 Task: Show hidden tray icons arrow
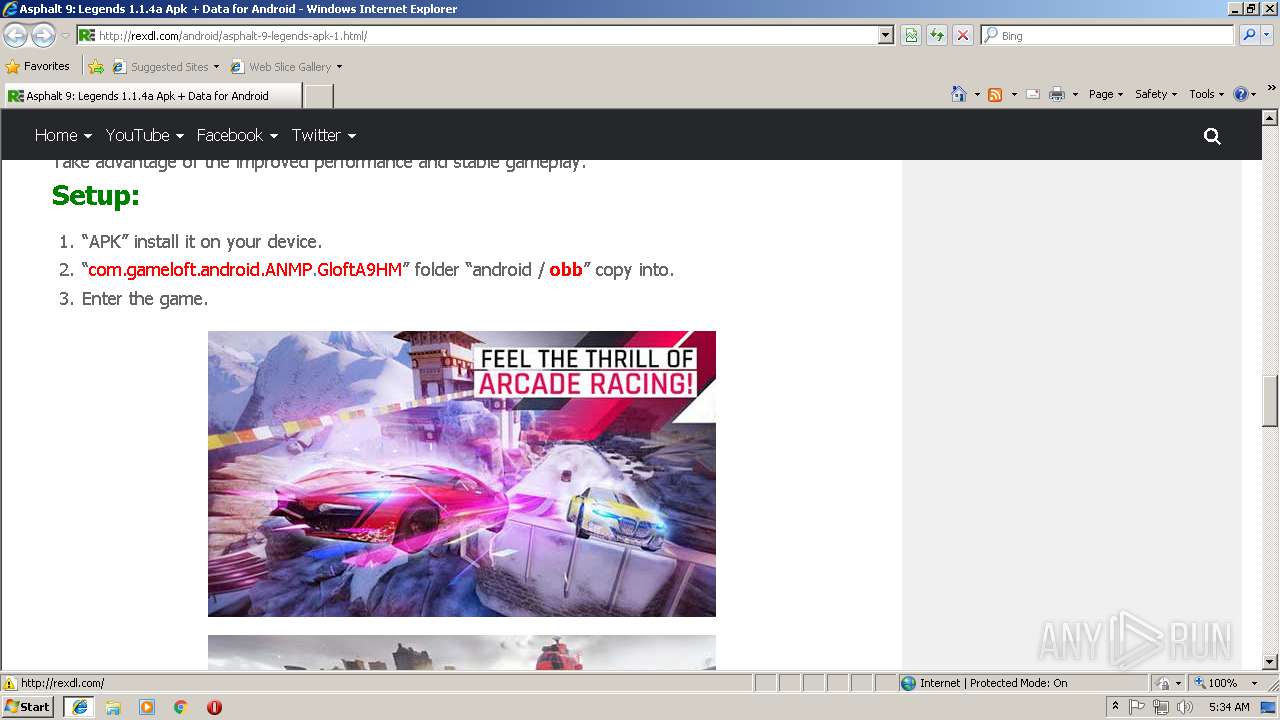(x=1115, y=706)
